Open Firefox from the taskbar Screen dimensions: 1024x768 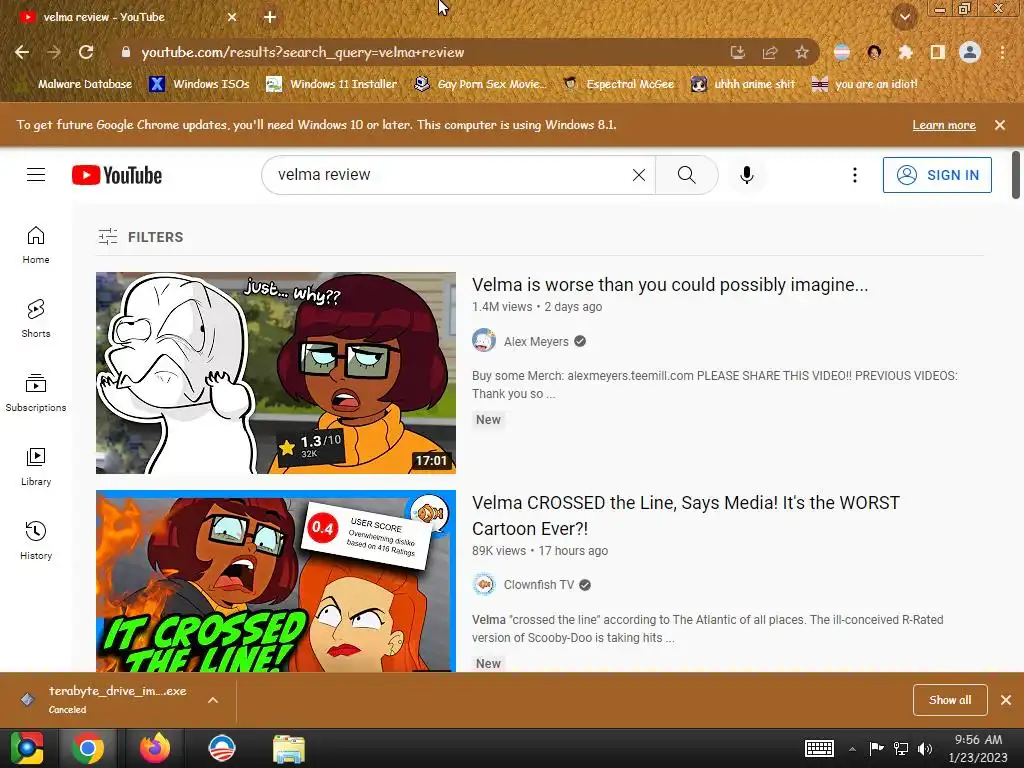click(x=155, y=748)
